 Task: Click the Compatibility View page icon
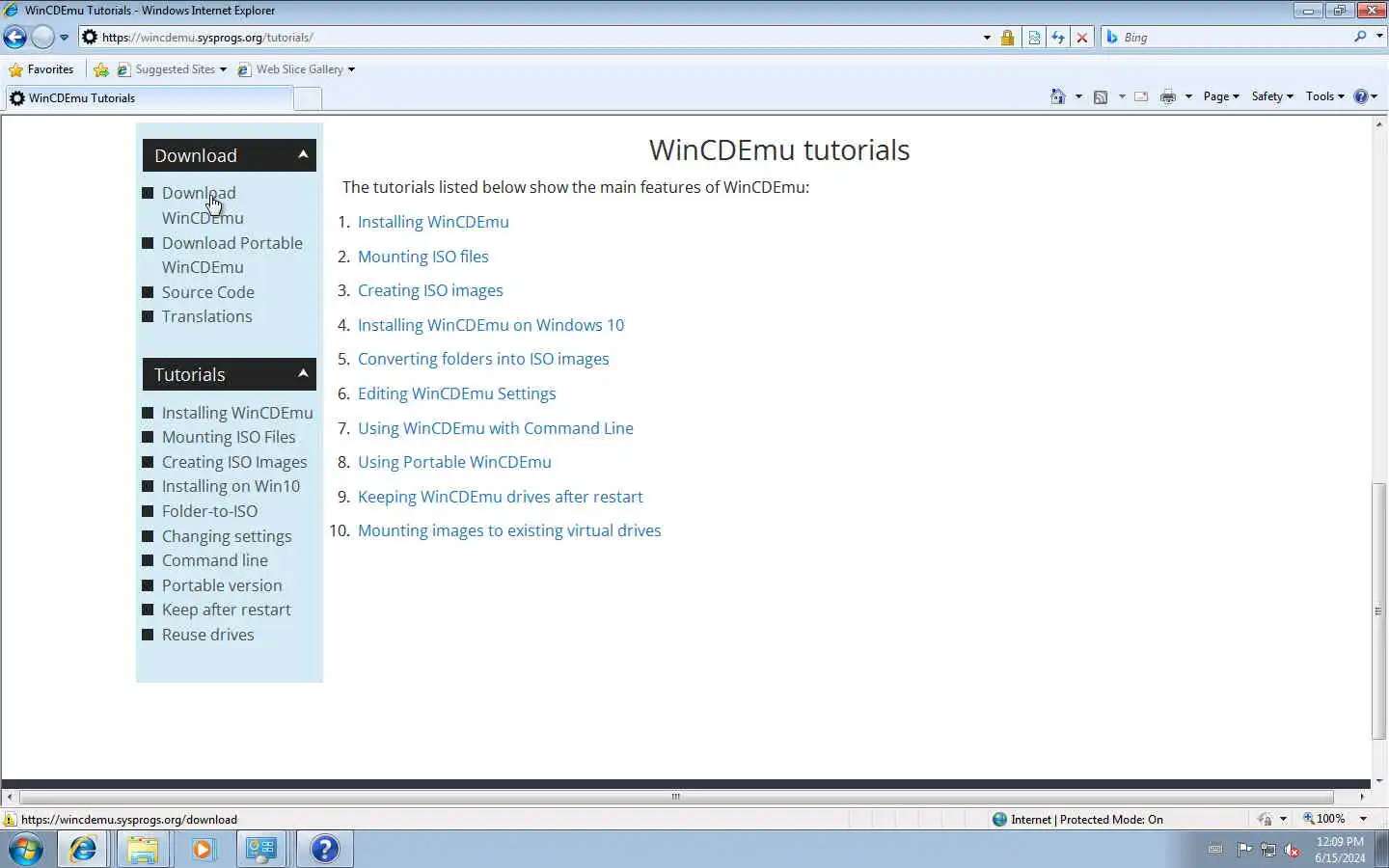(1034, 38)
